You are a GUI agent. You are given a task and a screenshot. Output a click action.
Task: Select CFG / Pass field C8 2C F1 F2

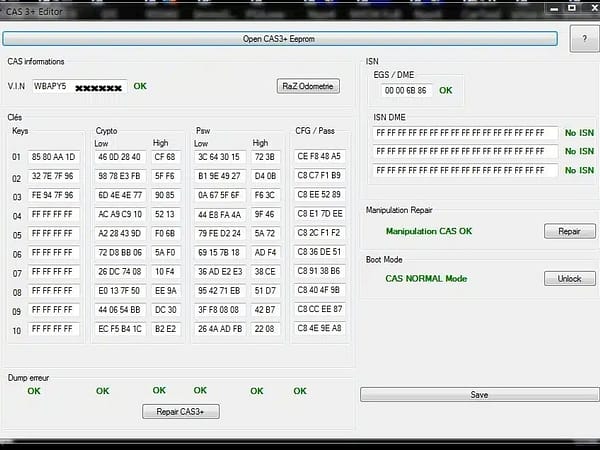(320, 233)
